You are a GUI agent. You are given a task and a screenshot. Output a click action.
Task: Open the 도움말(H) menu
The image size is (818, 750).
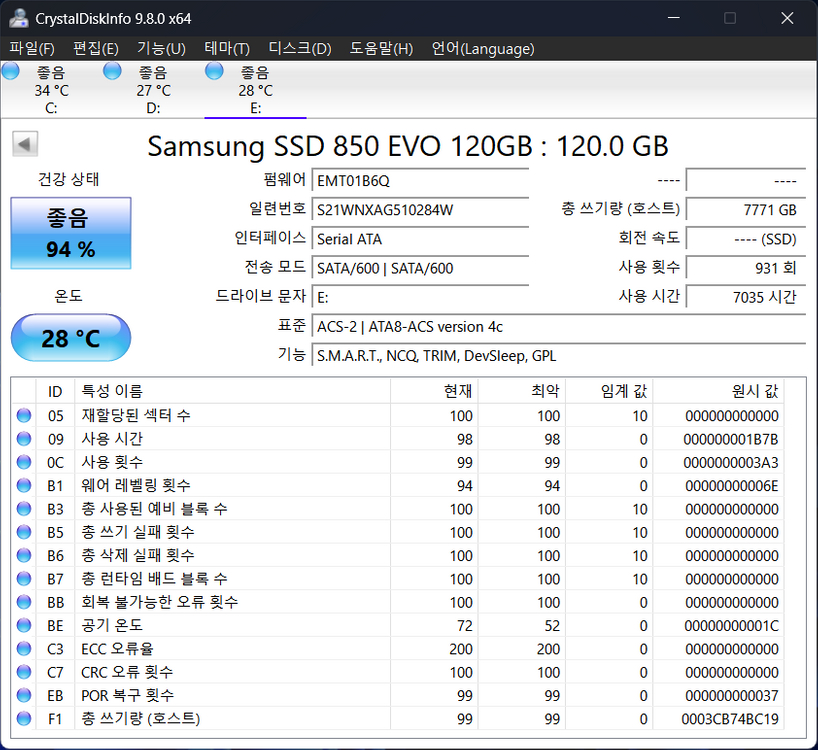pyautogui.click(x=381, y=49)
